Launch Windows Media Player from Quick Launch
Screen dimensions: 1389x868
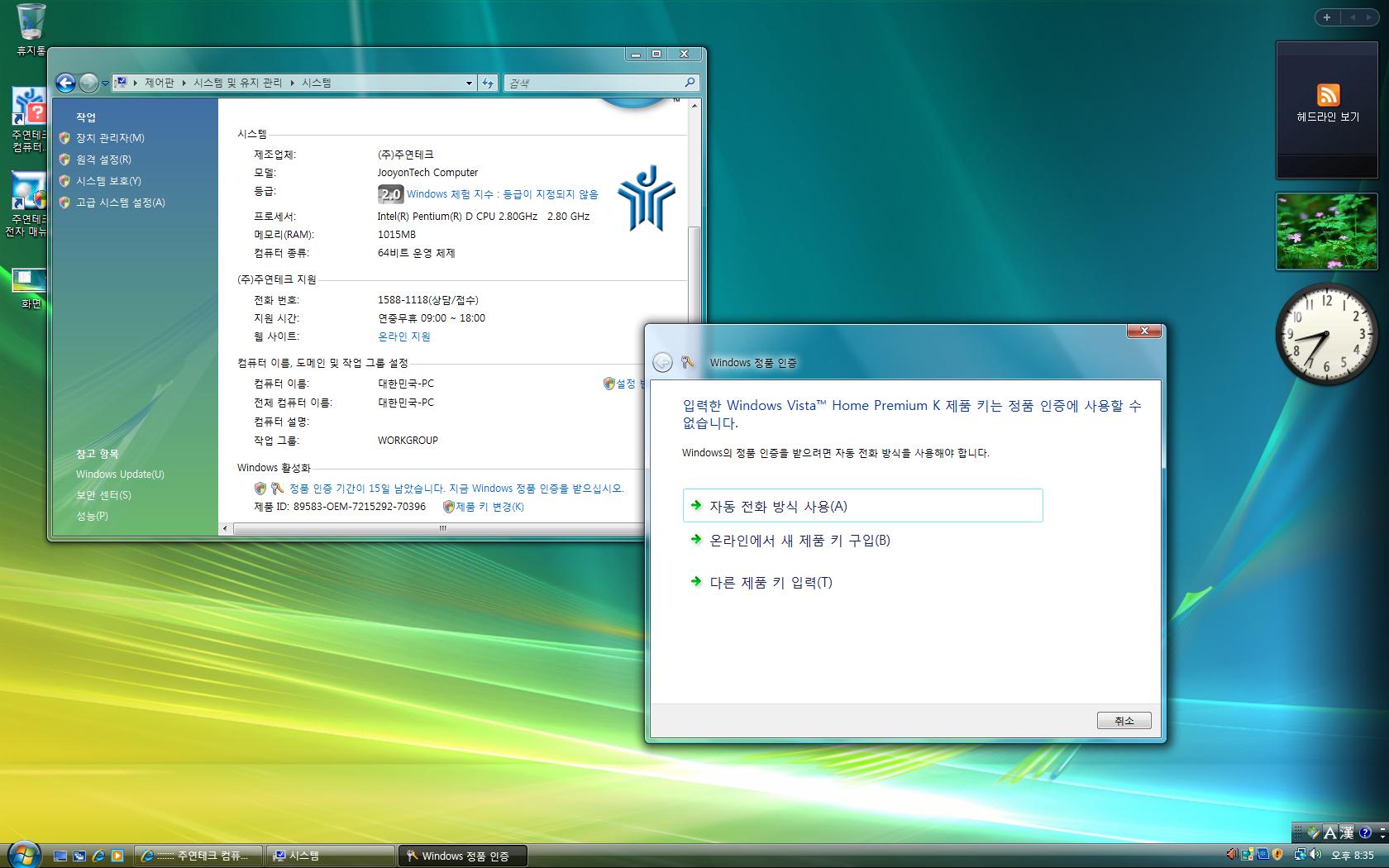click(117, 856)
